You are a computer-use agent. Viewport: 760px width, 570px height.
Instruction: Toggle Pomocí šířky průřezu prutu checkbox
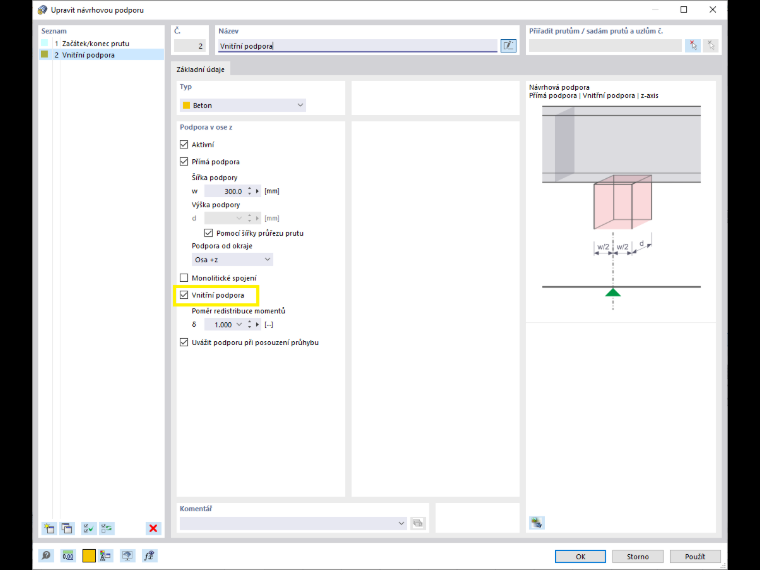(208, 233)
